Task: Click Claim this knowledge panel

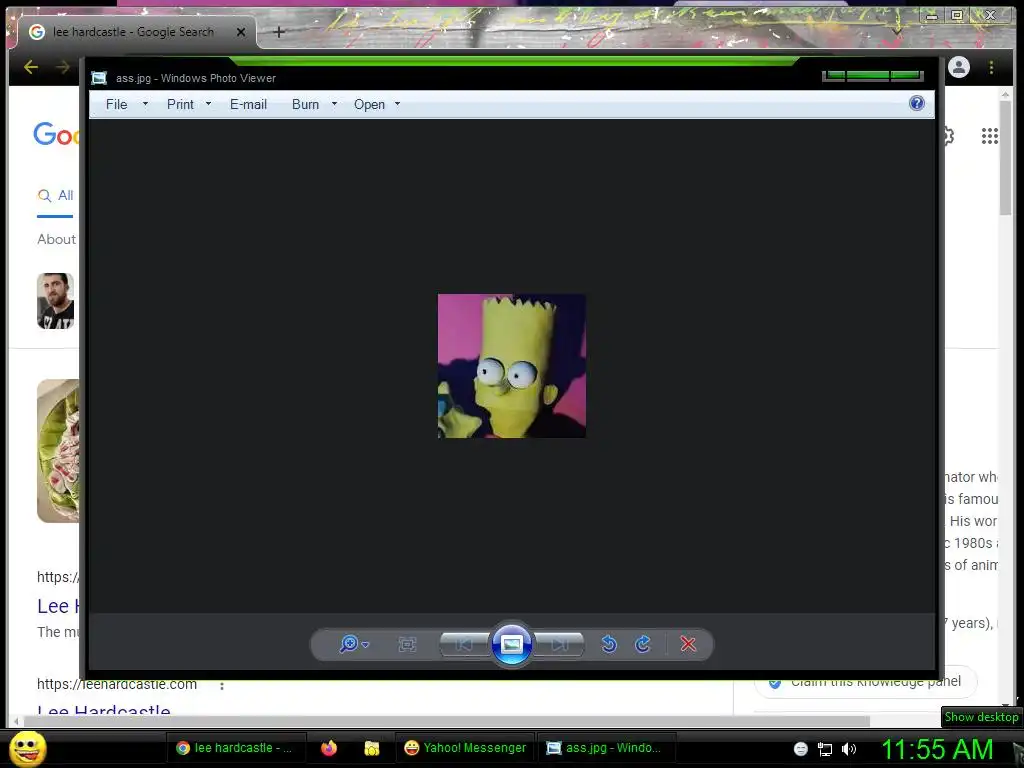Action: pos(866,682)
